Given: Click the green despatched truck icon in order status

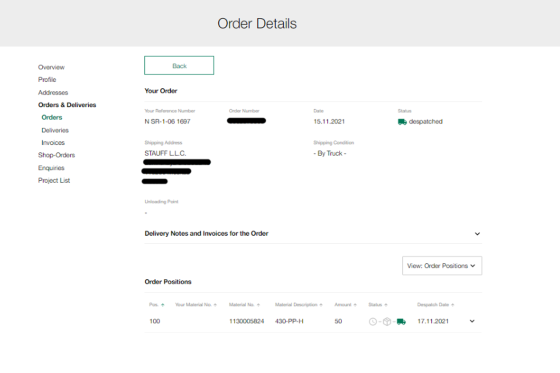Looking at the screenshot, I should point(402,122).
